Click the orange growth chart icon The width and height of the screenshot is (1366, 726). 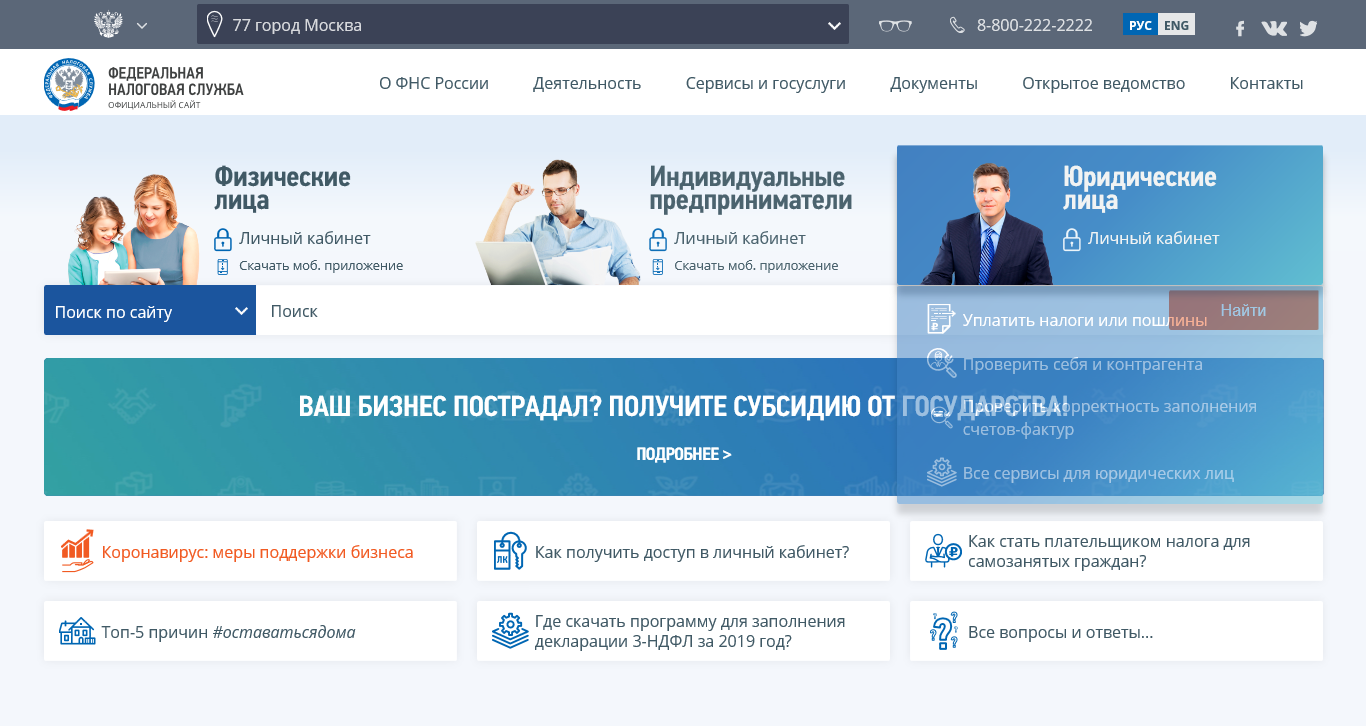point(77,551)
